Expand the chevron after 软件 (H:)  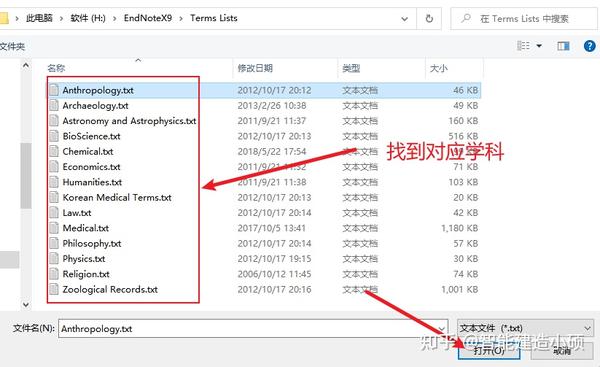click(x=114, y=18)
